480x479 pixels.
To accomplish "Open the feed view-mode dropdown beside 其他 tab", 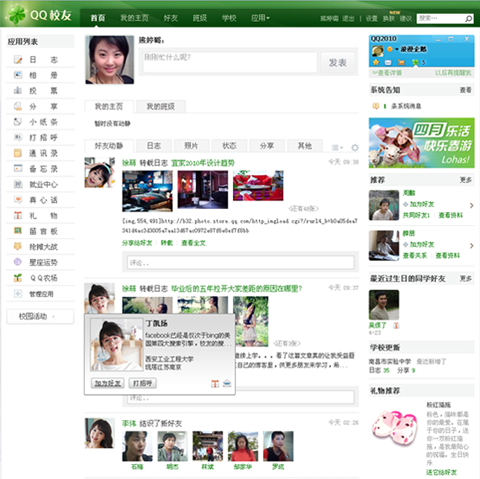I will tap(337, 147).
